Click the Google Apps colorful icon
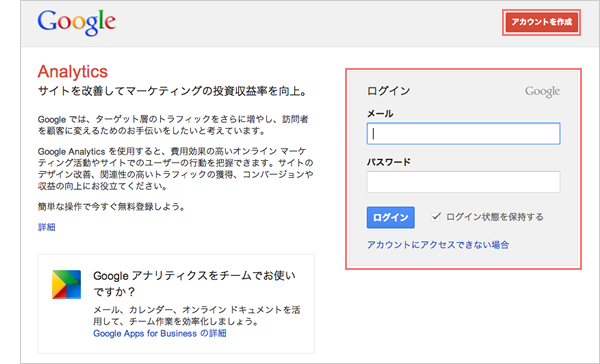 [x=67, y=284]
